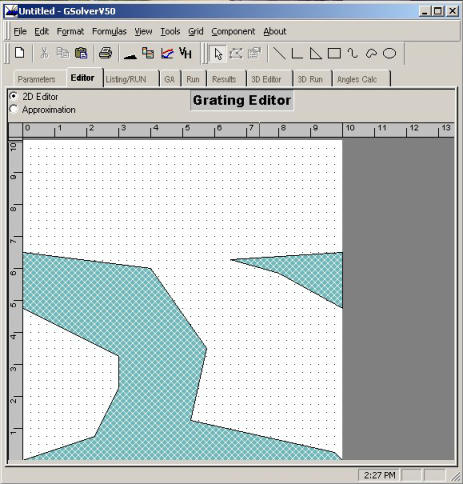Switch to the Parameters tab
The width and height of the screenshot is (463, 484).
tap(36, 79)
